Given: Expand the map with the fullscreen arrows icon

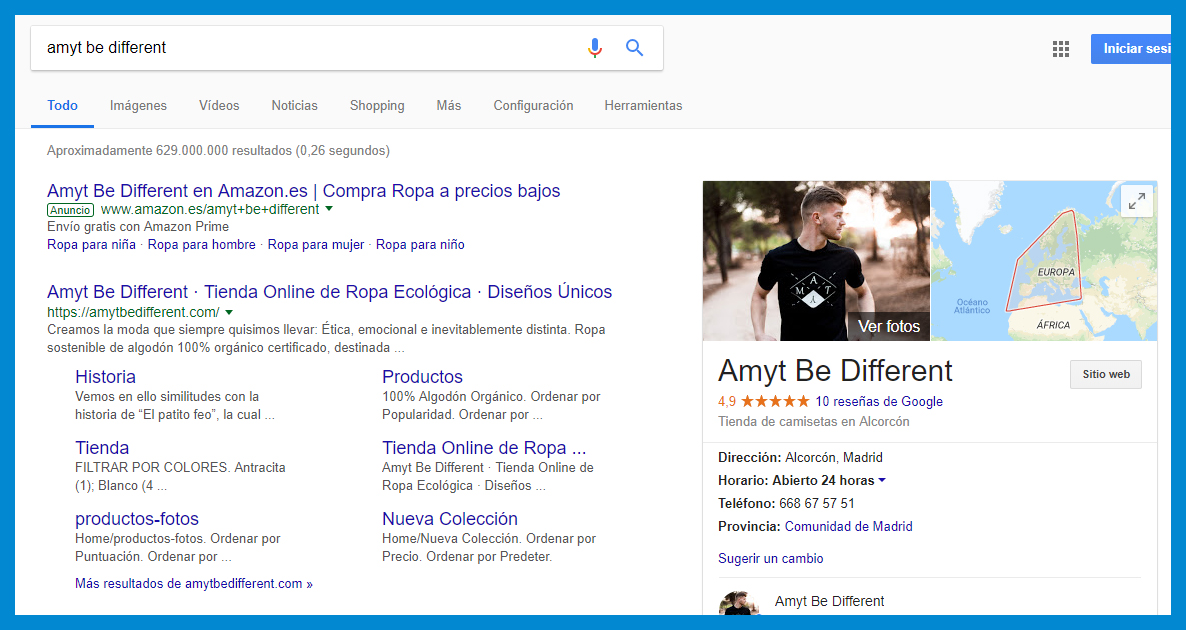Looking at the screenshot, I should [1137, 201].
